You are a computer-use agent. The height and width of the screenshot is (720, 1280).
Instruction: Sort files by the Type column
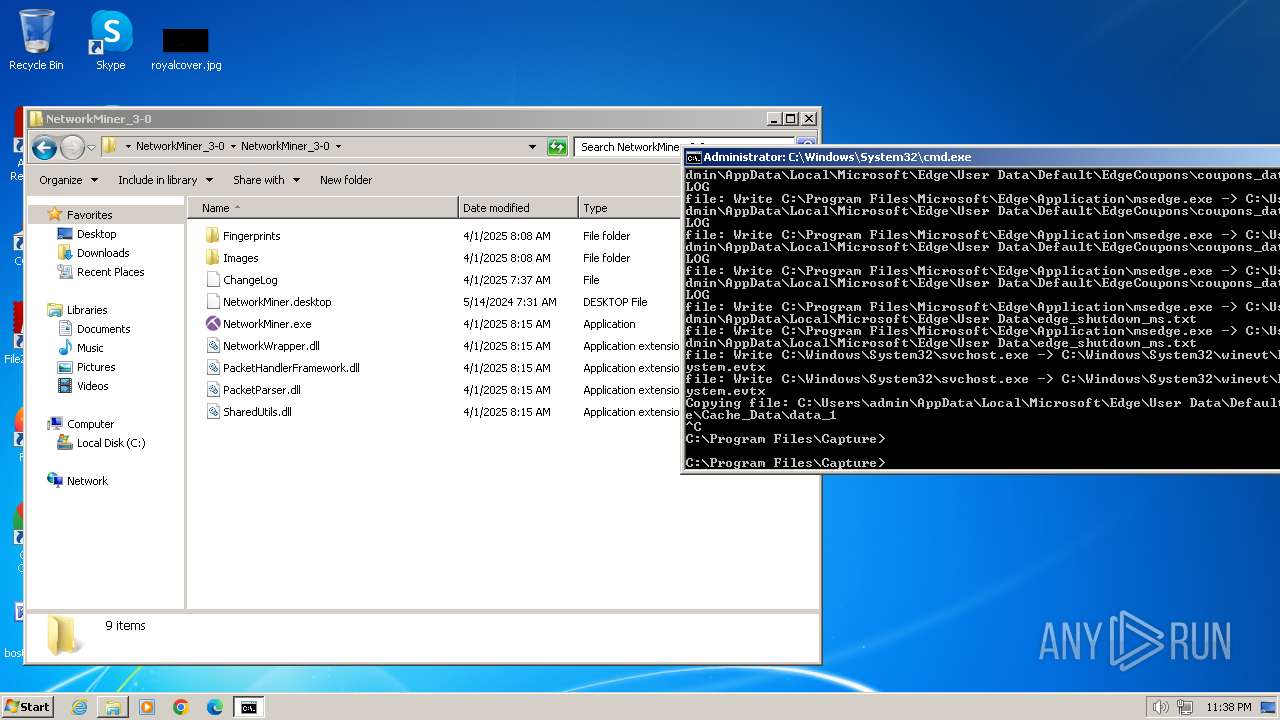click(629, 208)
